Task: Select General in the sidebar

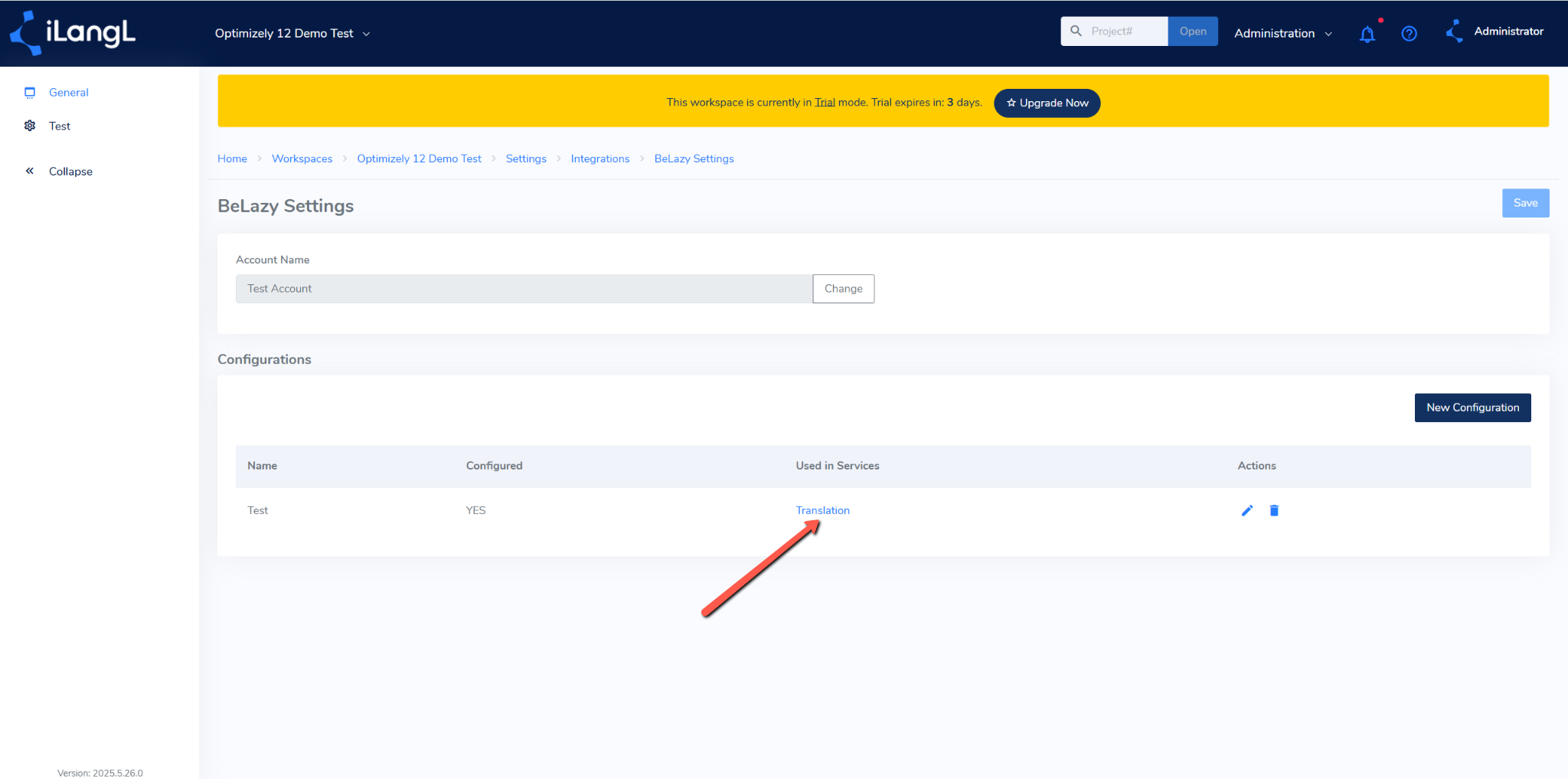Action: [x=69, y=93]
